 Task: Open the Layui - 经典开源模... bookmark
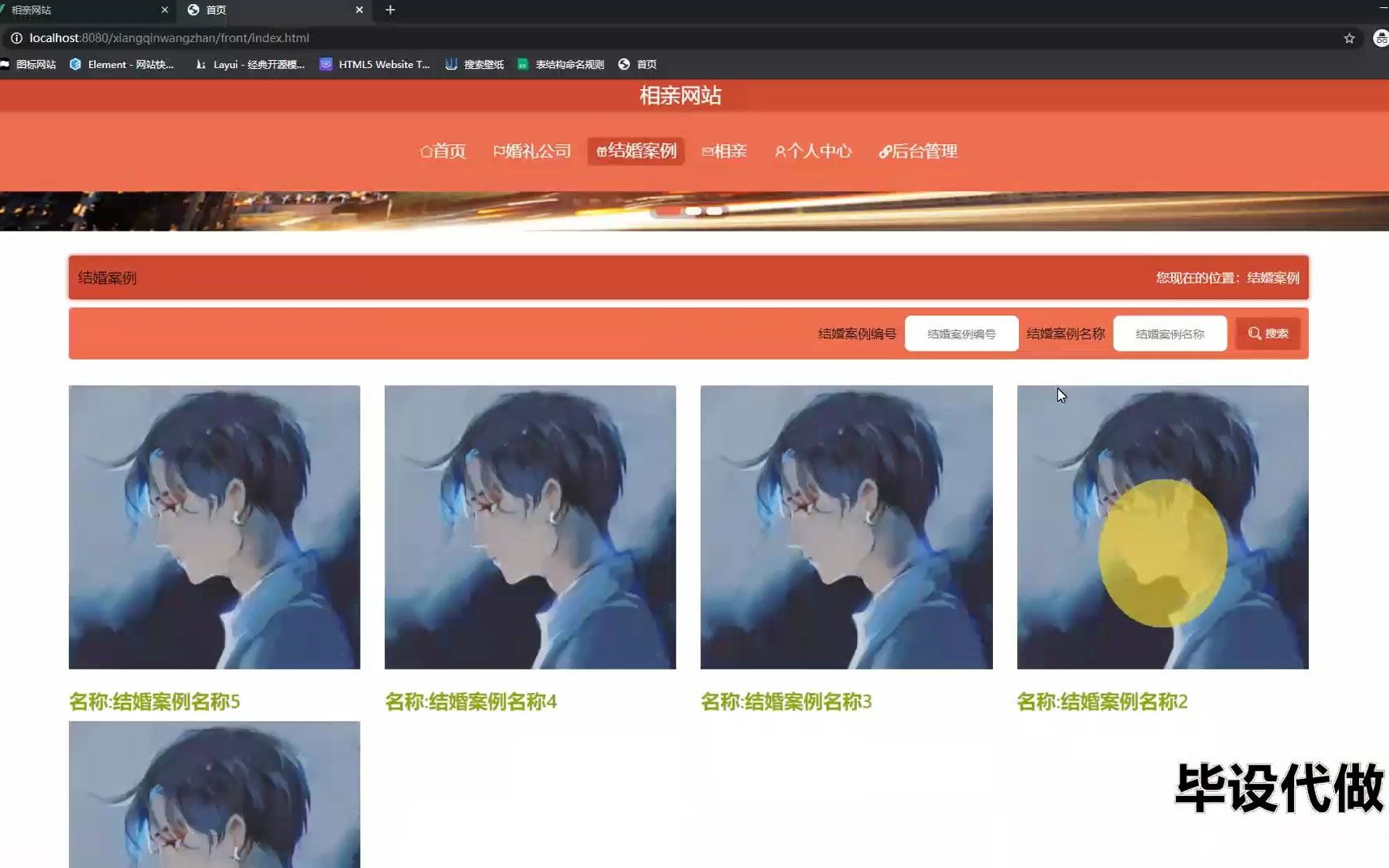coord(249,64)
